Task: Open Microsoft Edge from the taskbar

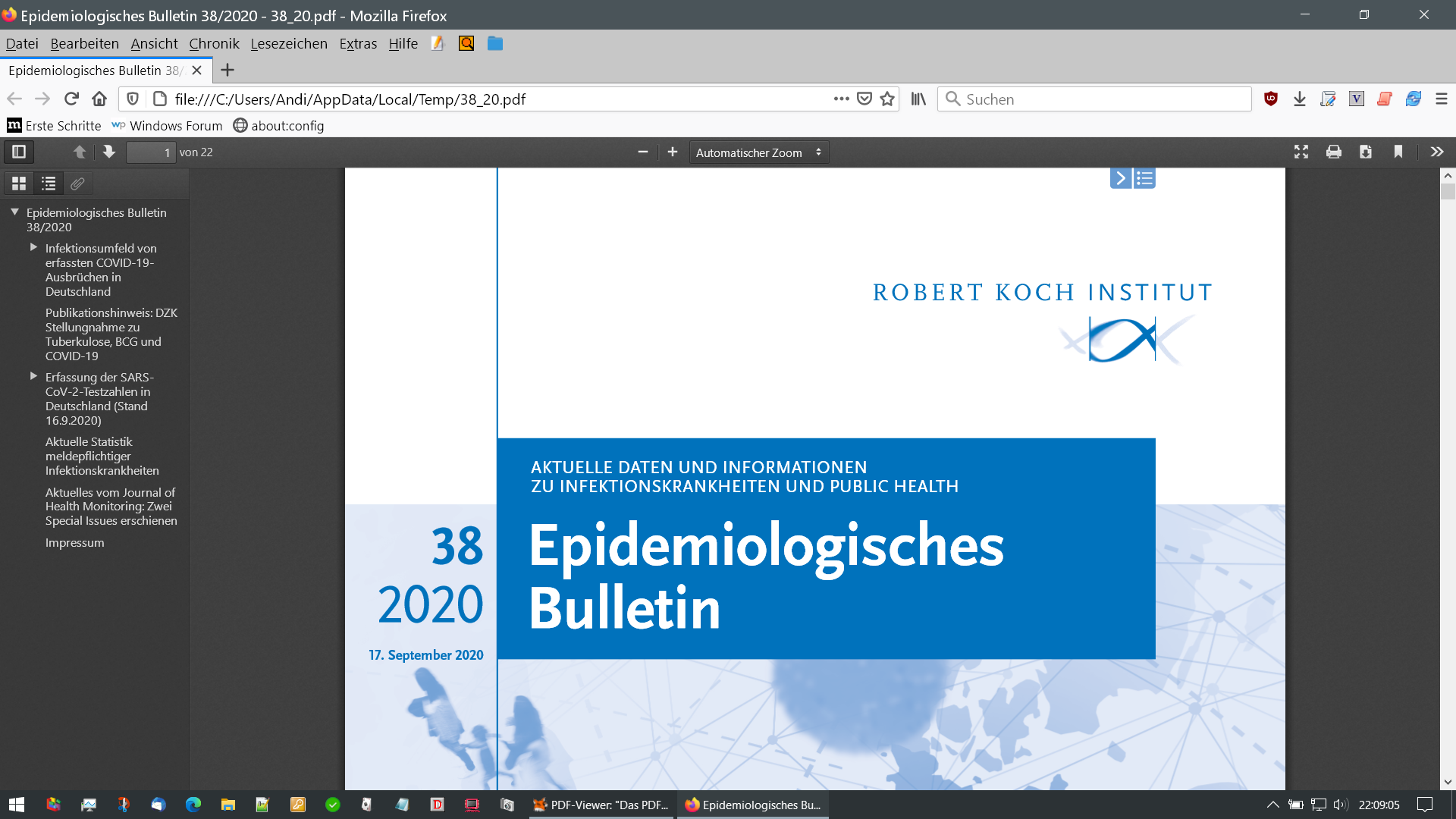Action: [193, 805]
